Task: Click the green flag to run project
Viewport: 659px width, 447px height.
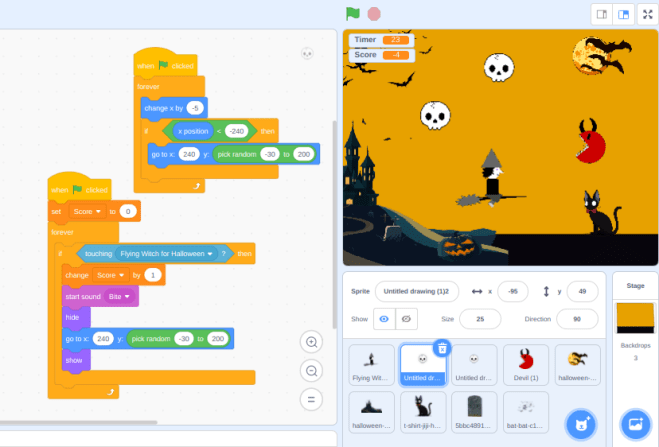Action: click(x=352, y=14)
